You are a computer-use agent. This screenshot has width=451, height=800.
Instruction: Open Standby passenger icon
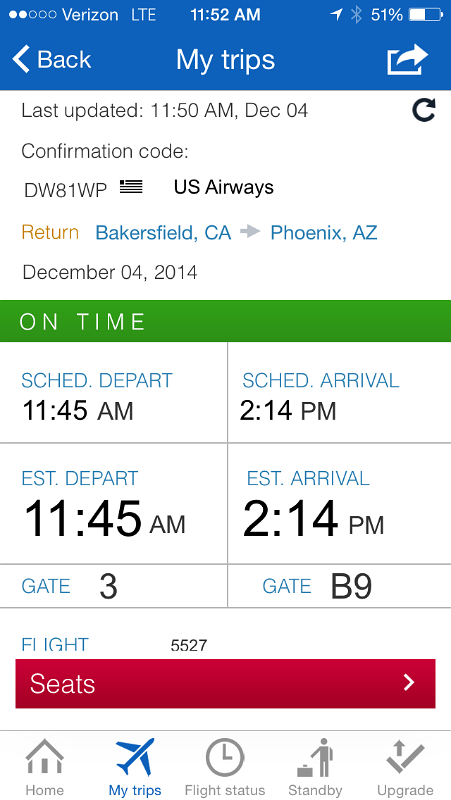pos(315,758)
